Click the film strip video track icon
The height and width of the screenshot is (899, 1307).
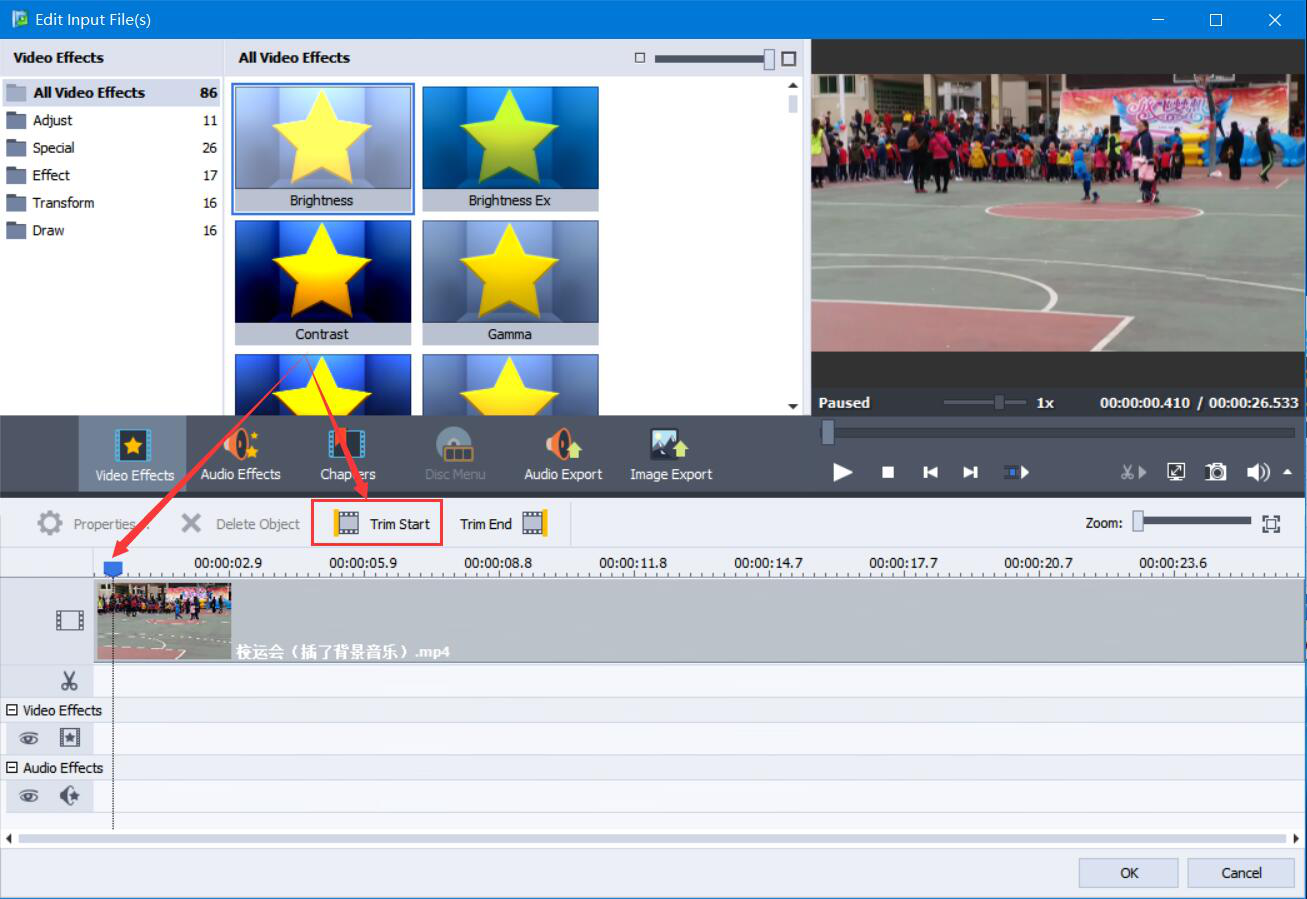69,620
